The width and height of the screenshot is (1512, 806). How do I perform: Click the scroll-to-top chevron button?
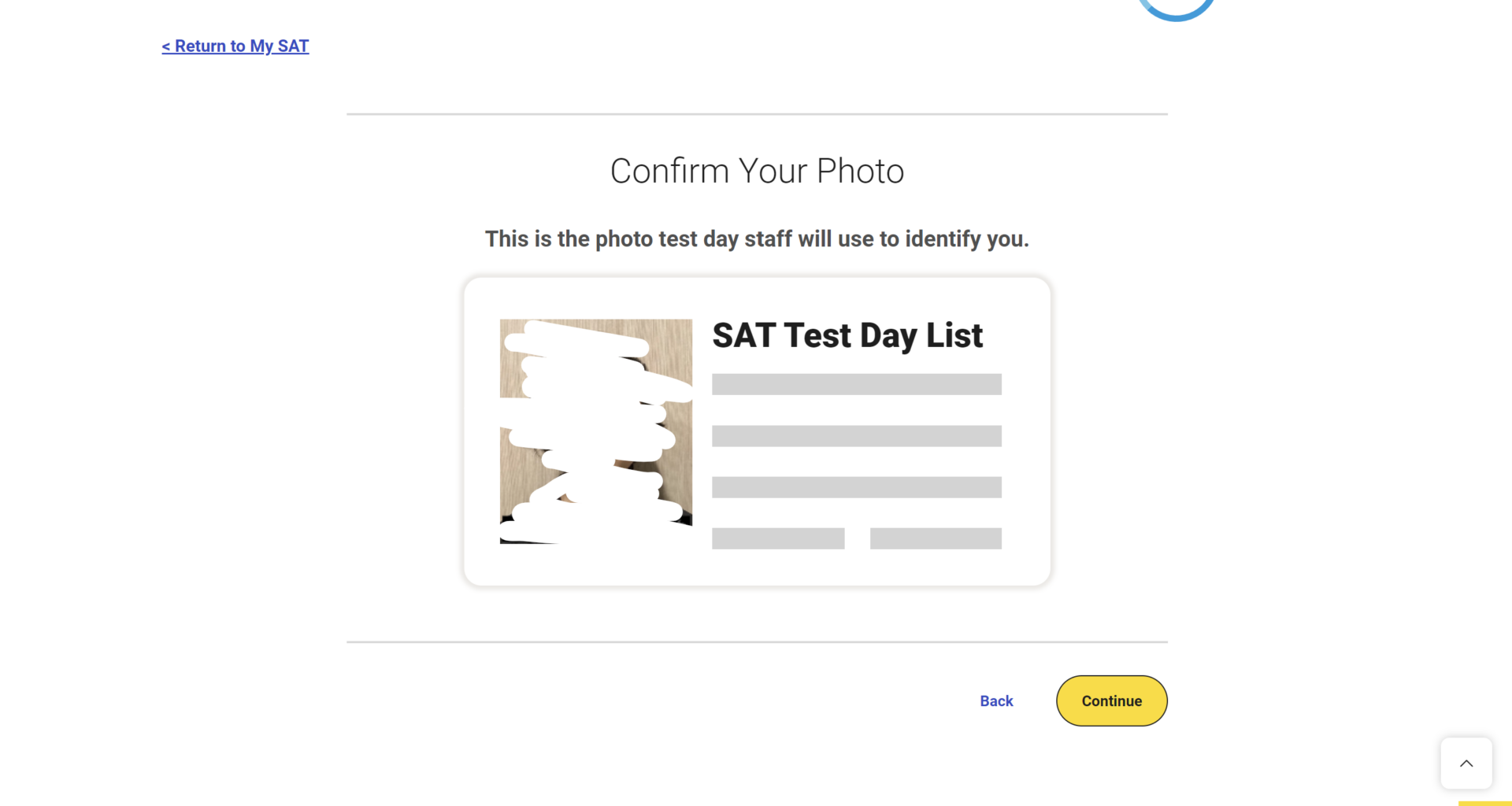[1466, 763]
